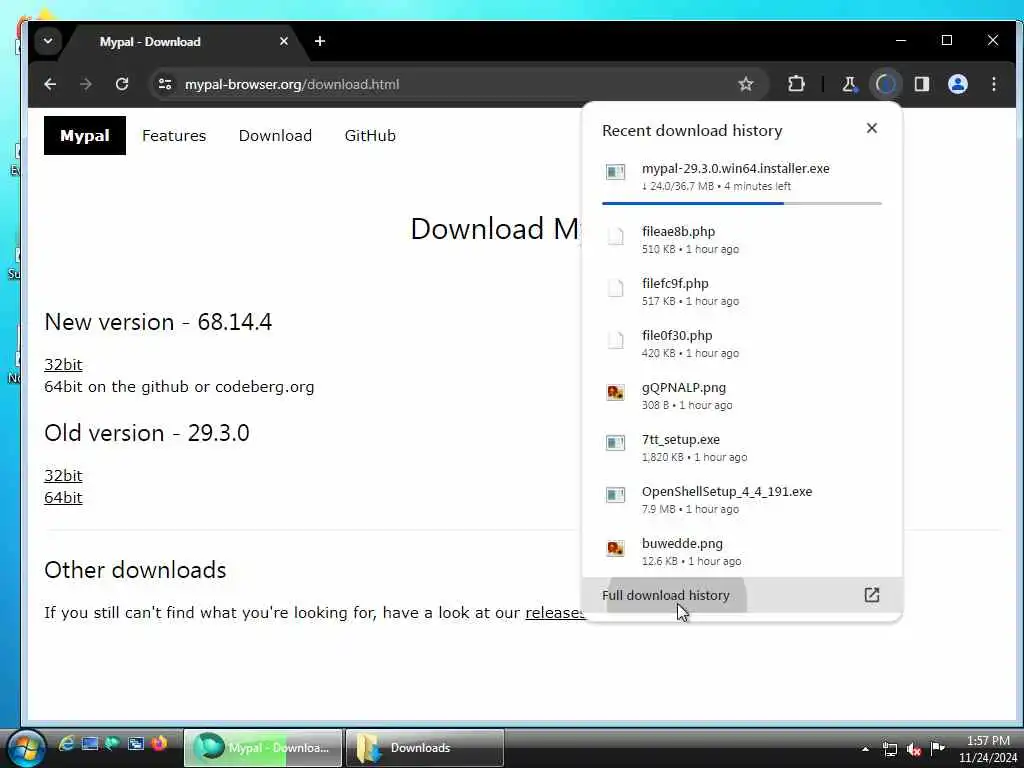Click the muted volume tray icon
The image size is (1024, 768).
point(914,748)
